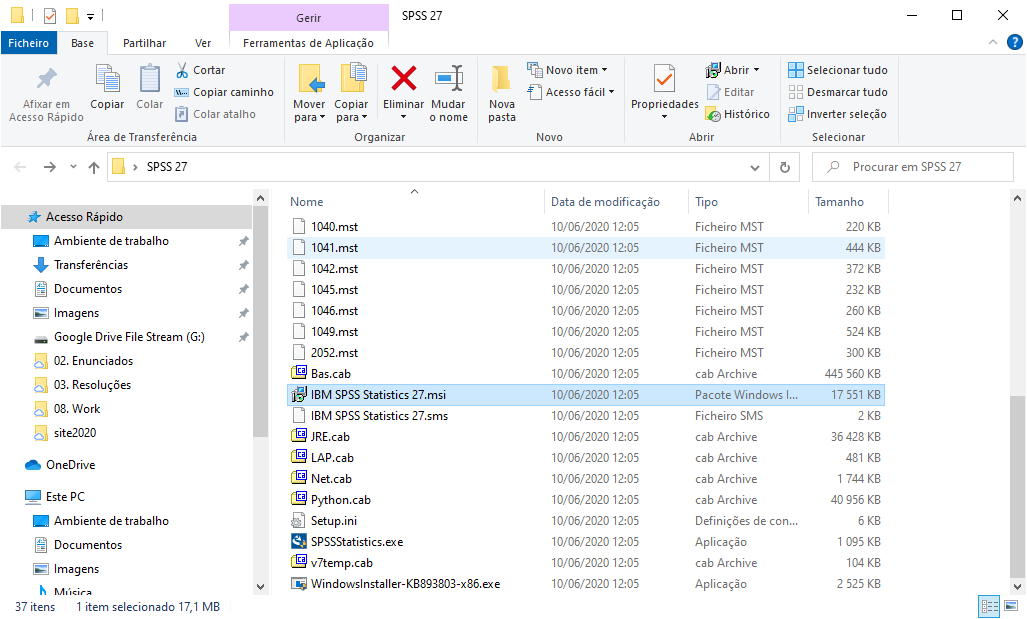Switch to Ver ribbon tab
The image size is (1027, 619).
point(203,43)
